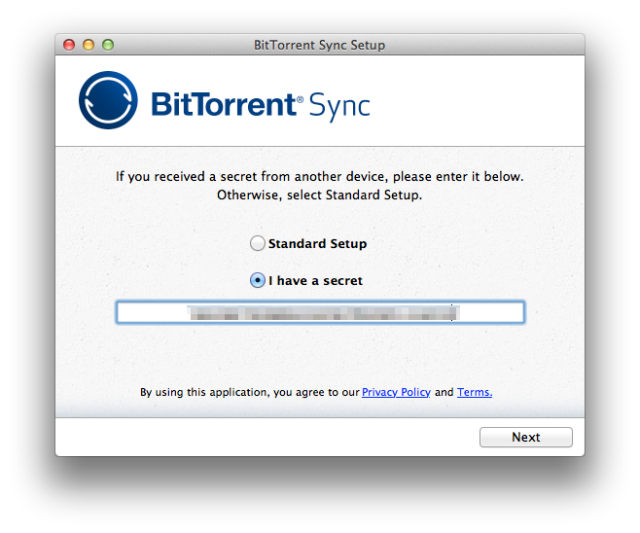The image size is (640, 533).
Task: Zoom the window using the green button
Action: [108, 44]
